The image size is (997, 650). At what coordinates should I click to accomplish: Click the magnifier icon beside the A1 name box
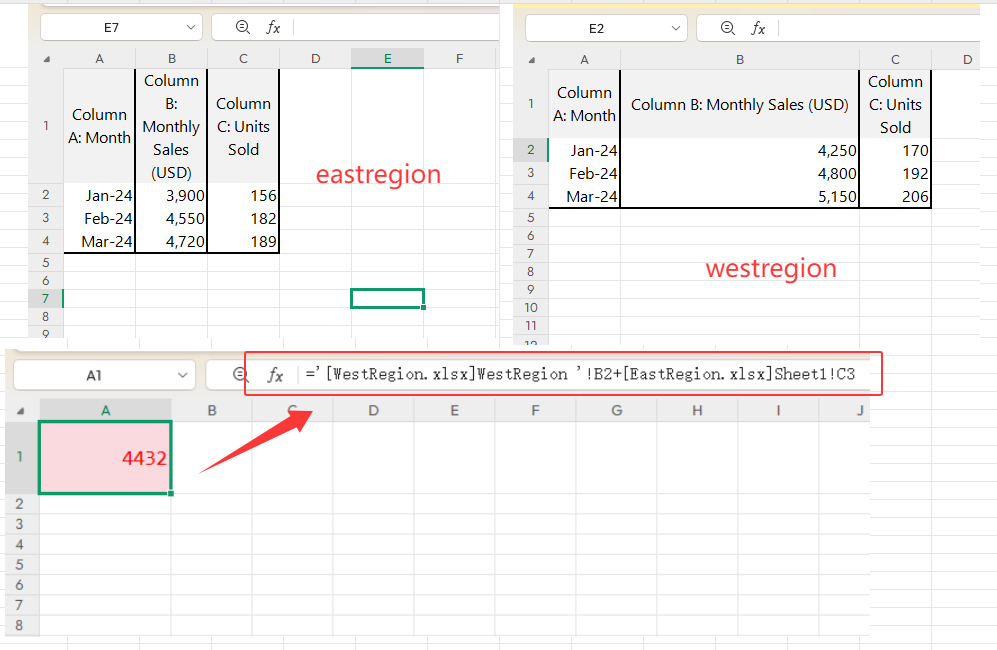pos(240,375)
